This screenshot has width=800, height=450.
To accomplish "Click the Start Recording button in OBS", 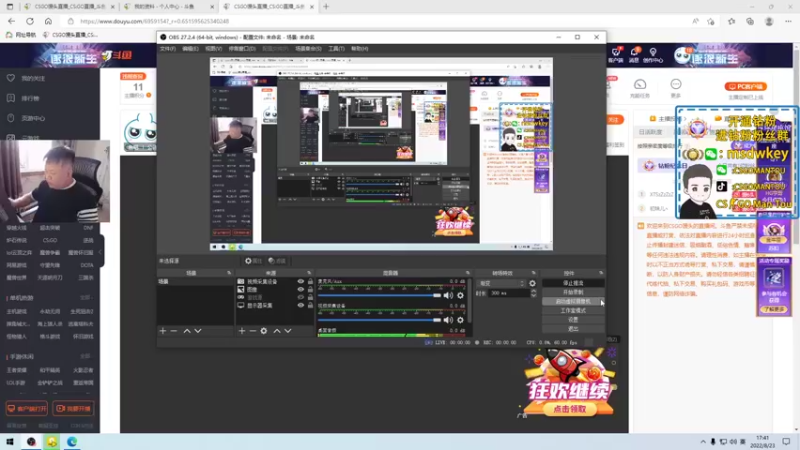I will [573, 292].
